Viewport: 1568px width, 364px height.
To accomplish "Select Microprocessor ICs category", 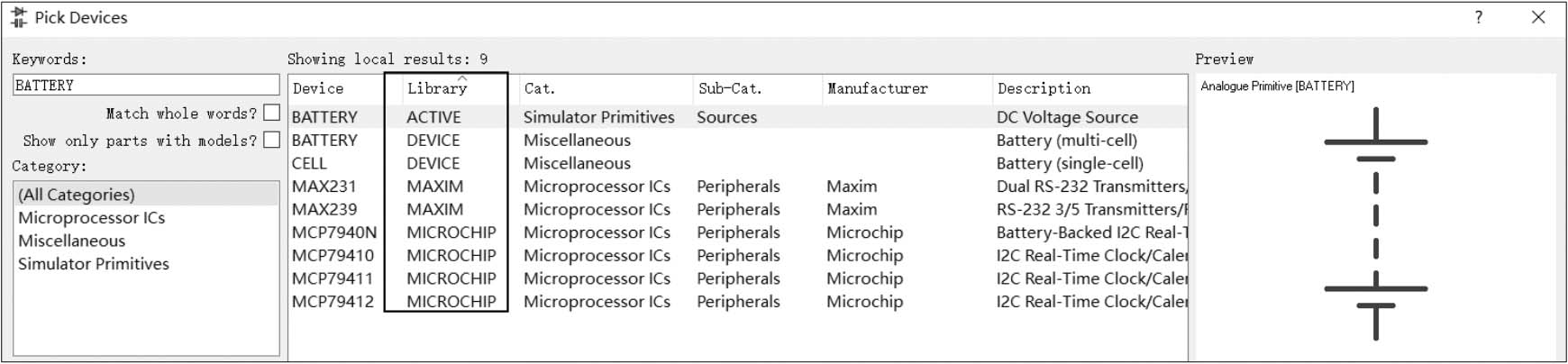I will pyautogui.click(x=92, y=218).
